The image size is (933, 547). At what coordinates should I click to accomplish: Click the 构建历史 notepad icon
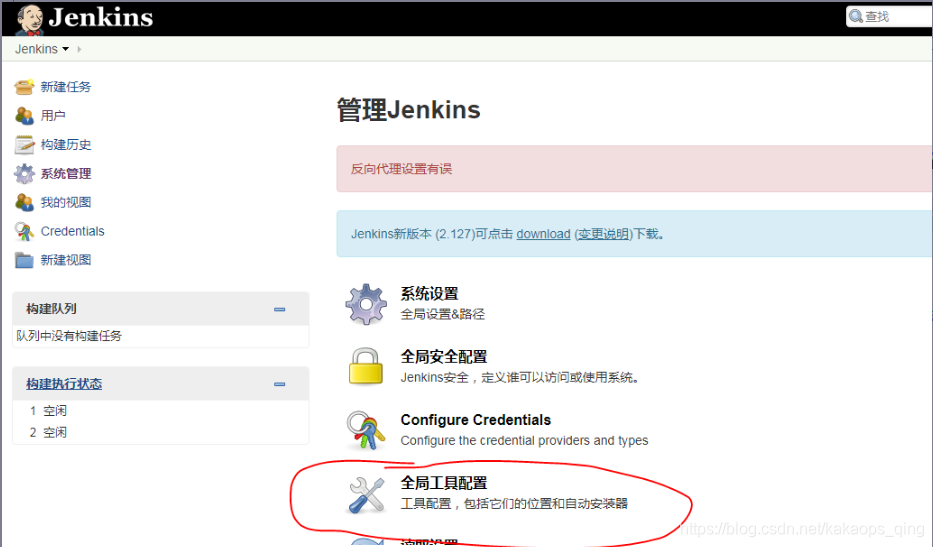click(x=24, y=145)
